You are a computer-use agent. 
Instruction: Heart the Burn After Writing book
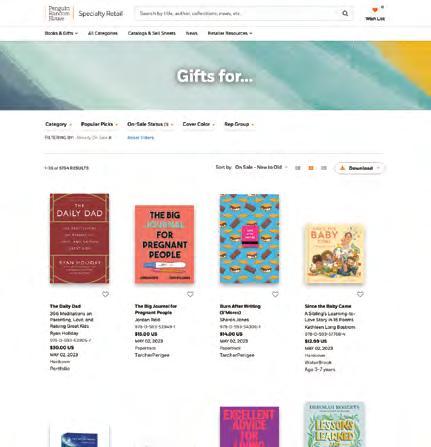(x=275, y=294)
